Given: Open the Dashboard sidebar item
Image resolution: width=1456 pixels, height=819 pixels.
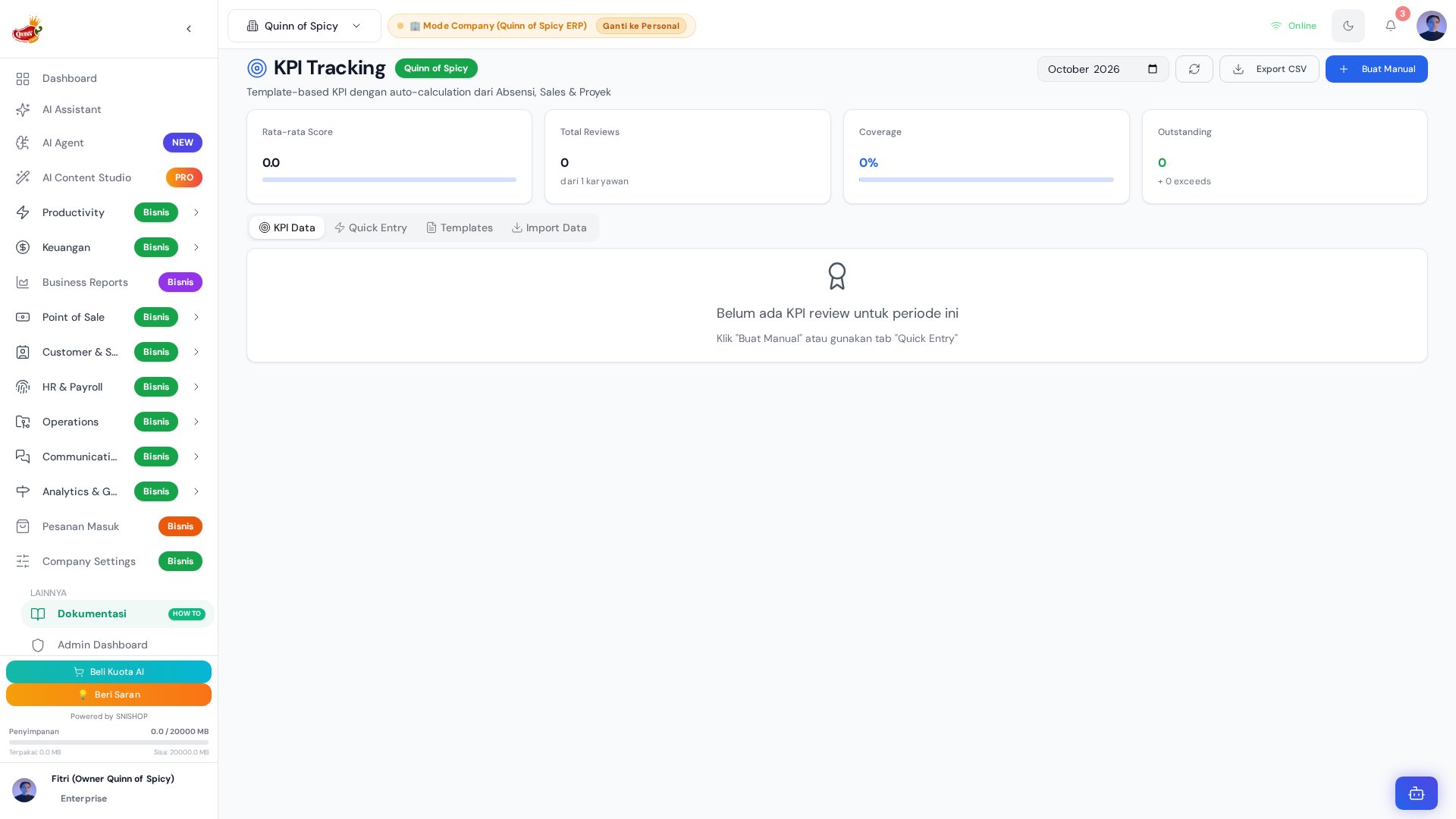Looking at the screenshot, I should point(109,79).
